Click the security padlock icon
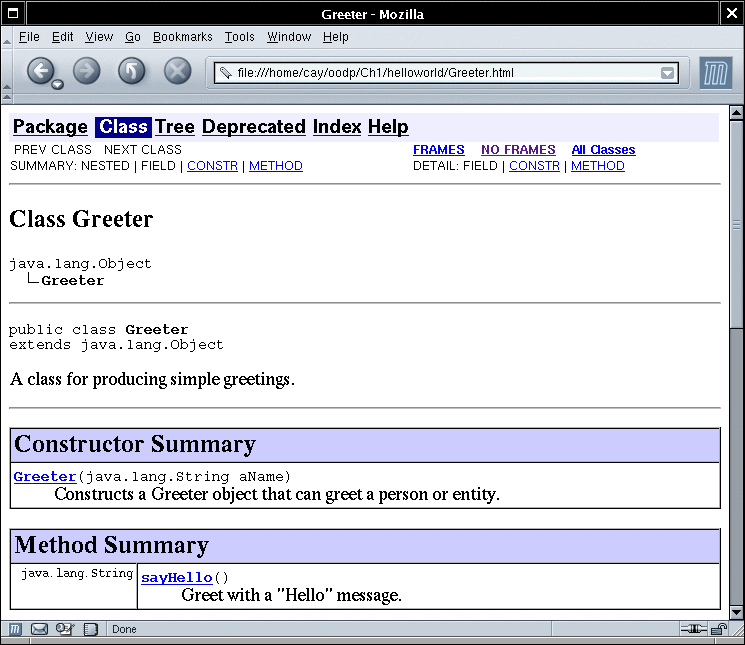745x645 pixels. click(x=721, y=629)
